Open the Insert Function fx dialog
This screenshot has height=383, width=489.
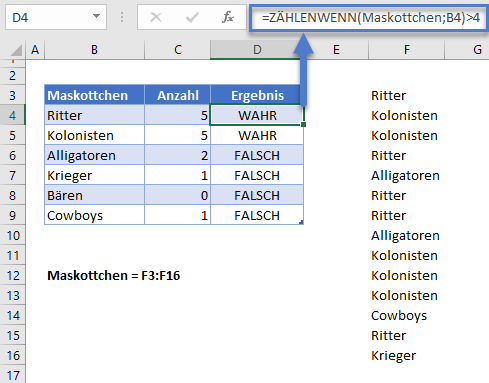tap(228, 17)
